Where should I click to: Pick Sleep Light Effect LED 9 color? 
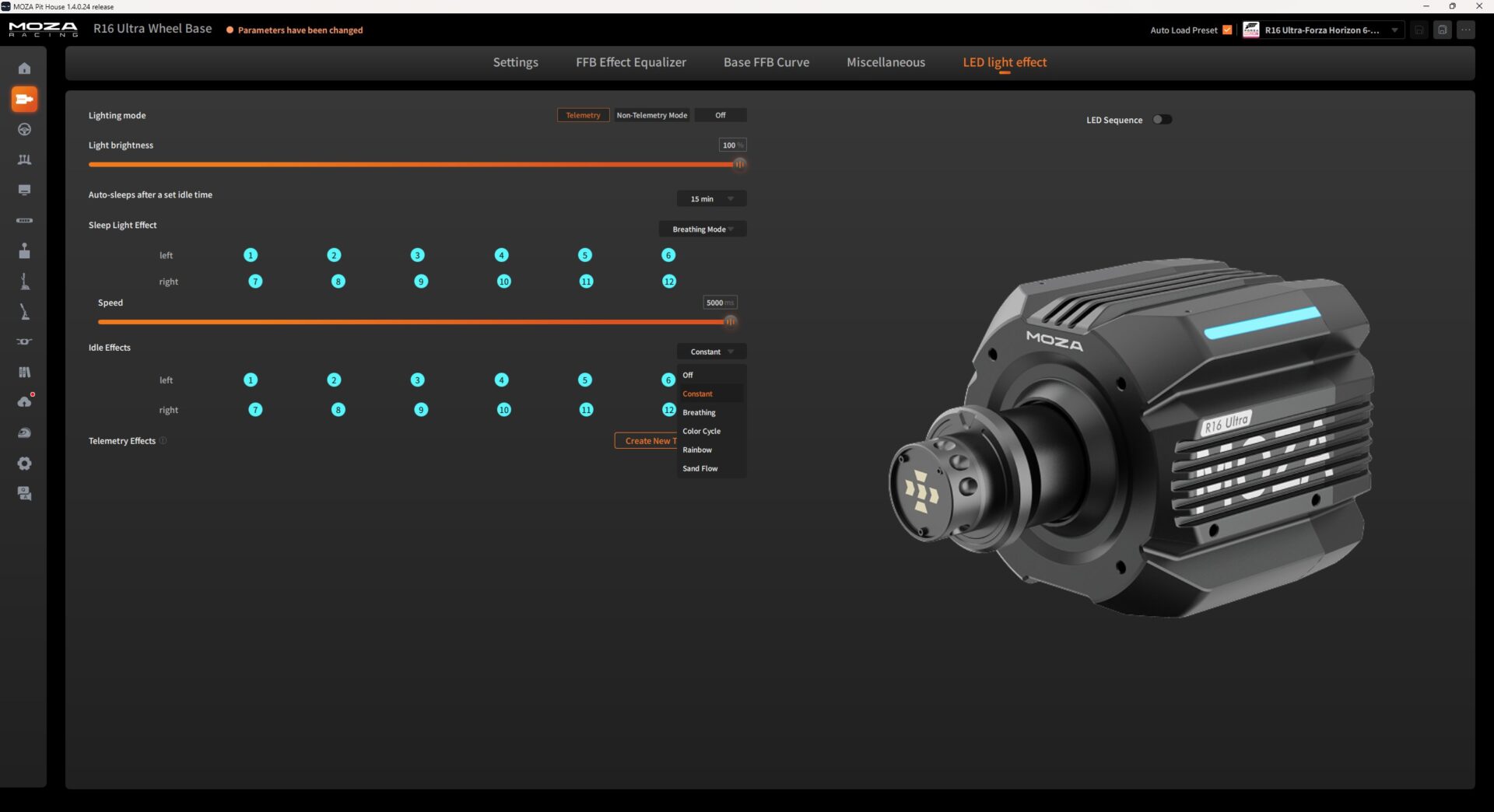pyautogui.click(x=421, y=282)
